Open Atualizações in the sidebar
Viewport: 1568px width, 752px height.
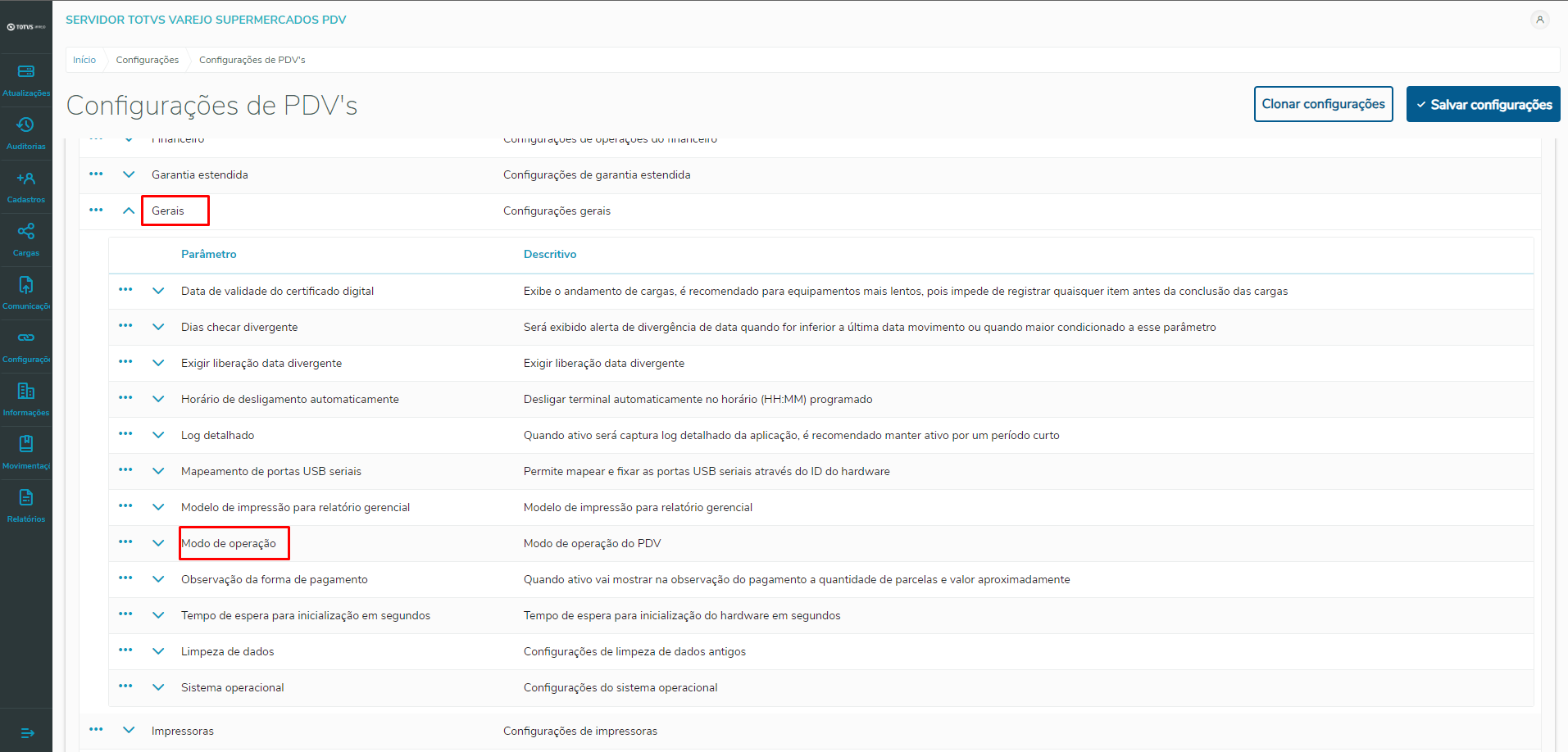pos(26,80)
